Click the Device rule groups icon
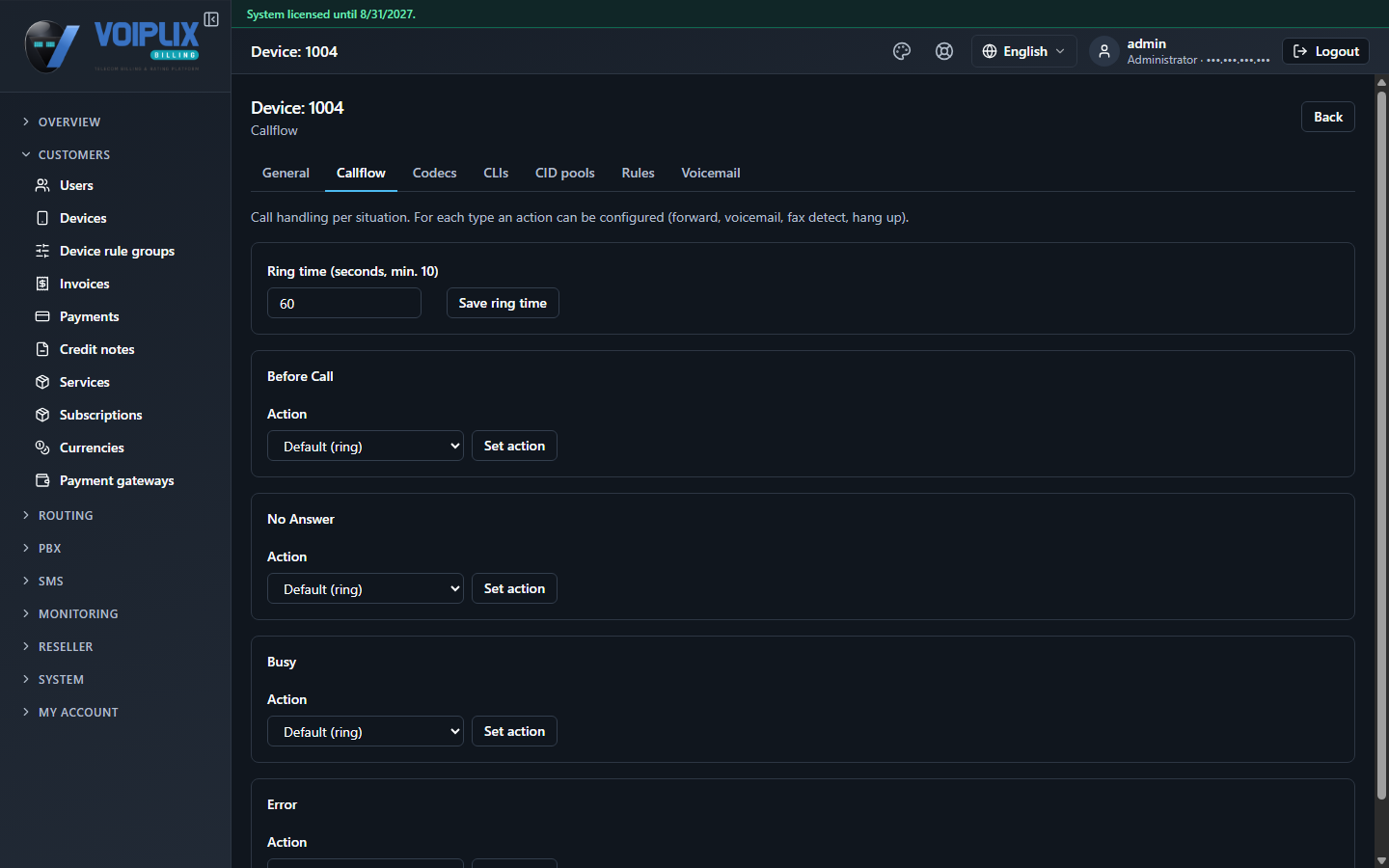The width and height of the screenshot is (1389, 868). coord(42,251)
